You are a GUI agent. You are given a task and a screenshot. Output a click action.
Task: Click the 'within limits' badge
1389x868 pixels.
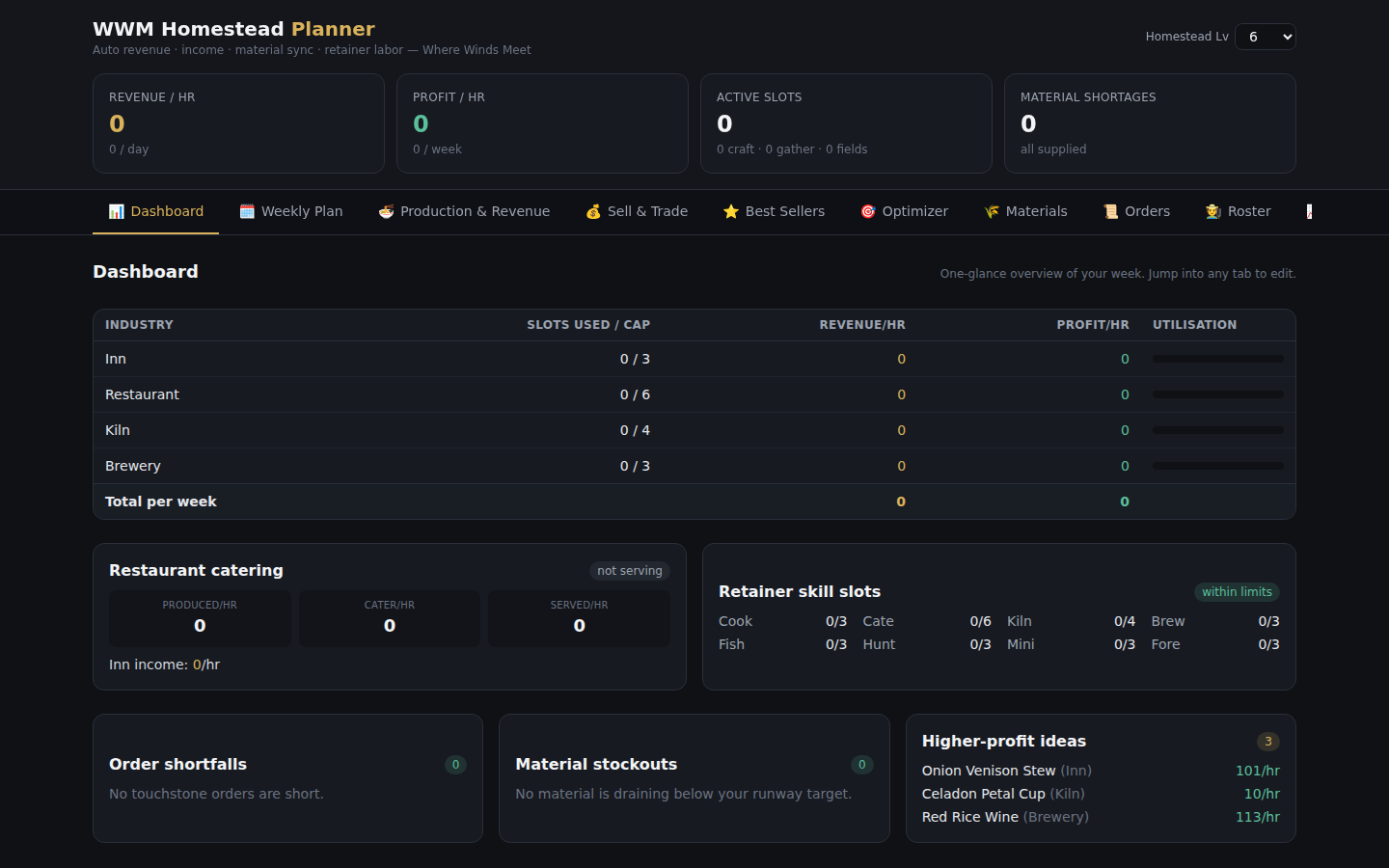click(1237, 592)
